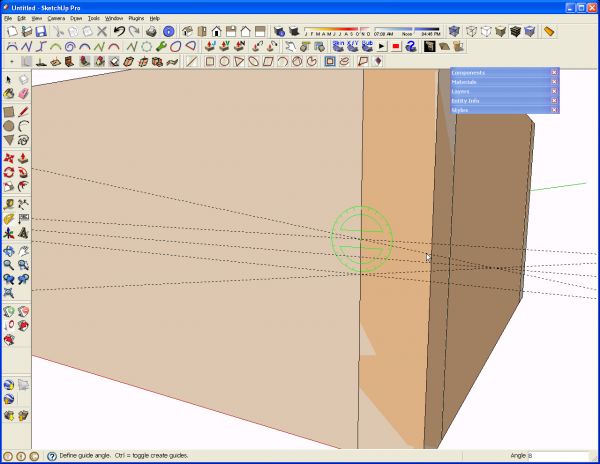The image size is (600, 464).
Task: Choose the Push/Pull tool
Action: click(23, 158)
